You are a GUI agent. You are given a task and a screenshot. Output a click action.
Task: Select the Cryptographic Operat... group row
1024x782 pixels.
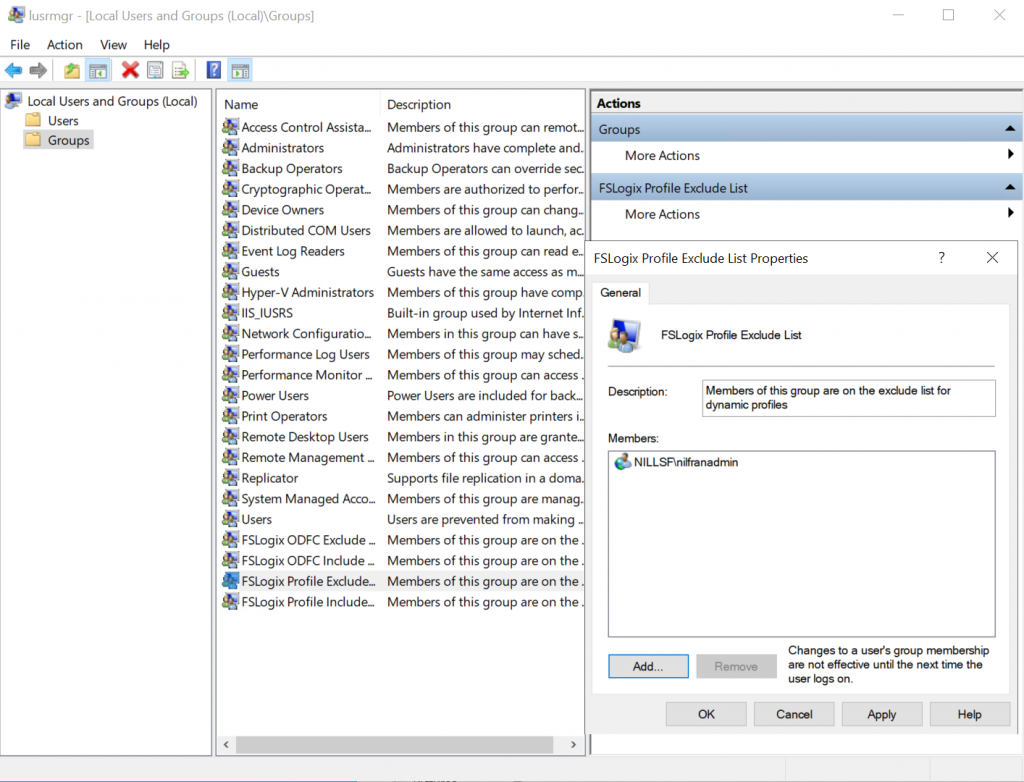point(402,189)
